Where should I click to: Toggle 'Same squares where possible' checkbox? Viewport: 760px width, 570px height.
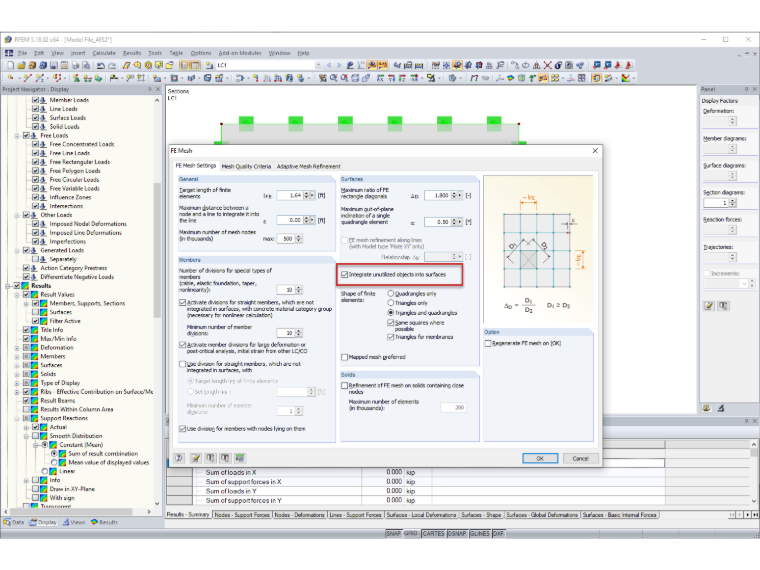click(391, 323)
